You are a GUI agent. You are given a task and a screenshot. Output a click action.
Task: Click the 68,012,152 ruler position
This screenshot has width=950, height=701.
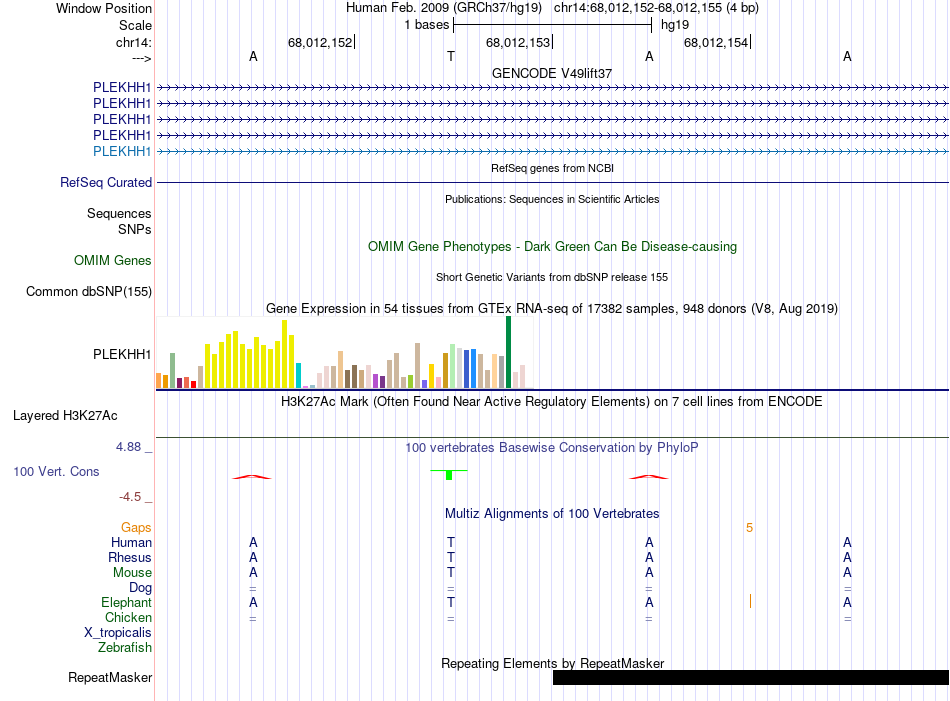pos(320,42)
